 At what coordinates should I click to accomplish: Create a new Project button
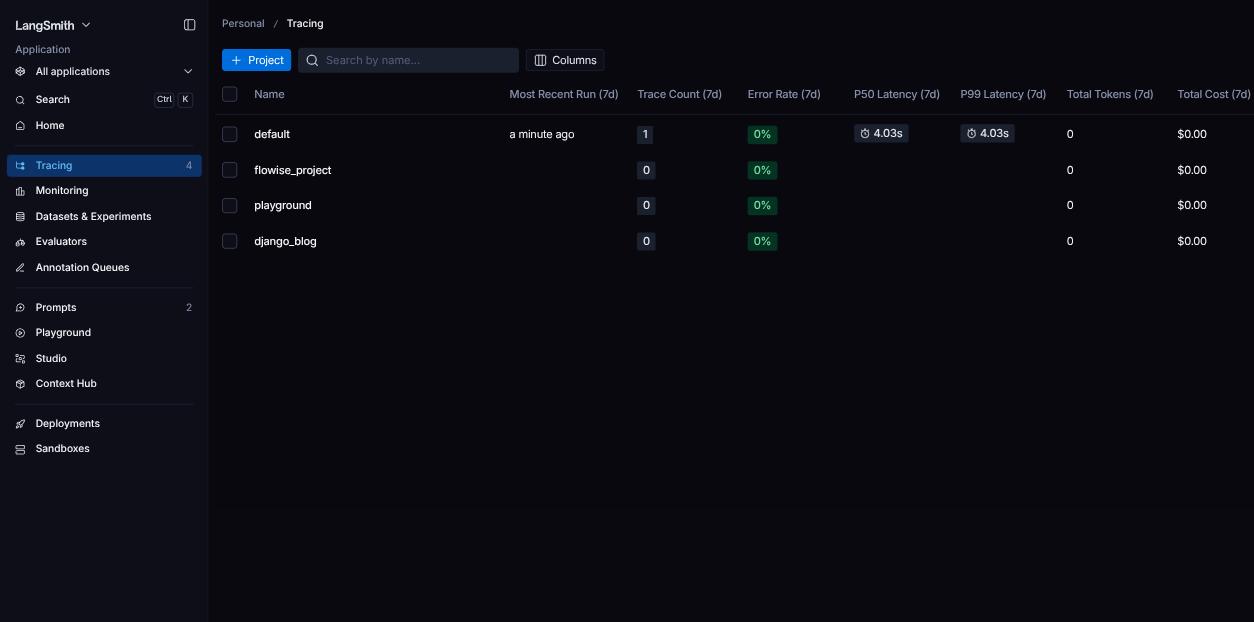pos(256,60)
